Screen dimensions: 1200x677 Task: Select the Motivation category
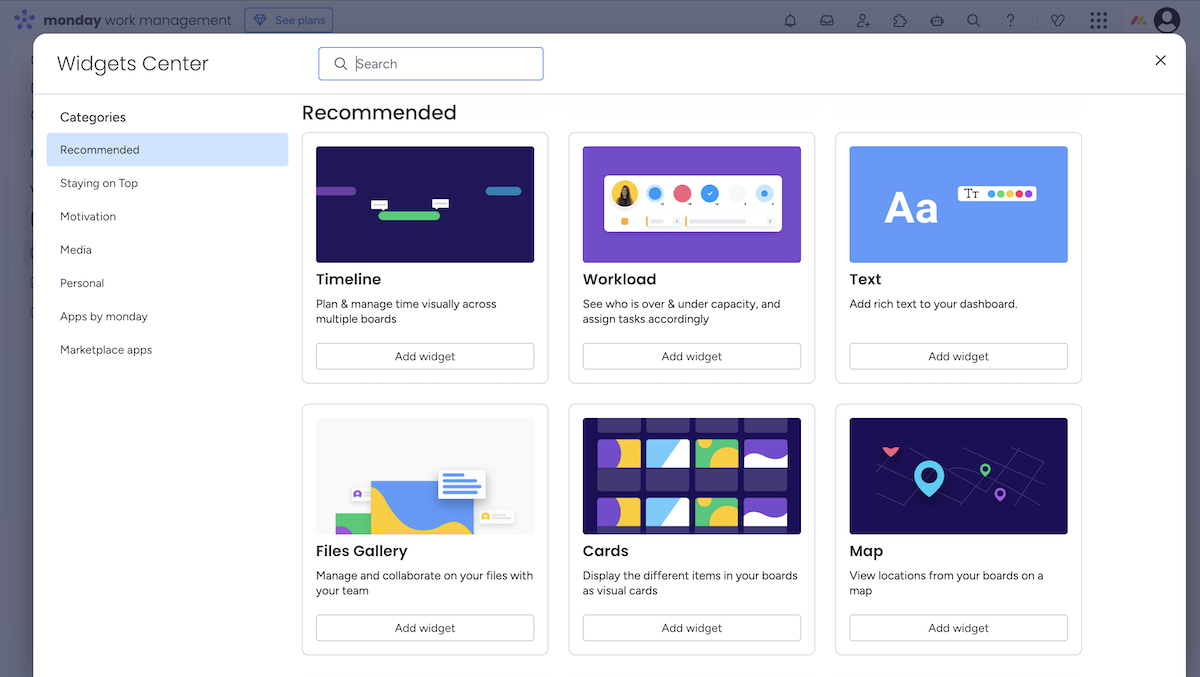coord(88,216)
